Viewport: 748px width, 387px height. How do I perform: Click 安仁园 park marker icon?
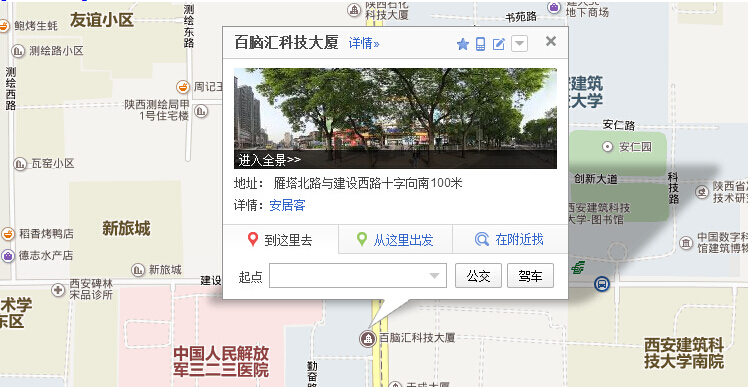[607, 147]
